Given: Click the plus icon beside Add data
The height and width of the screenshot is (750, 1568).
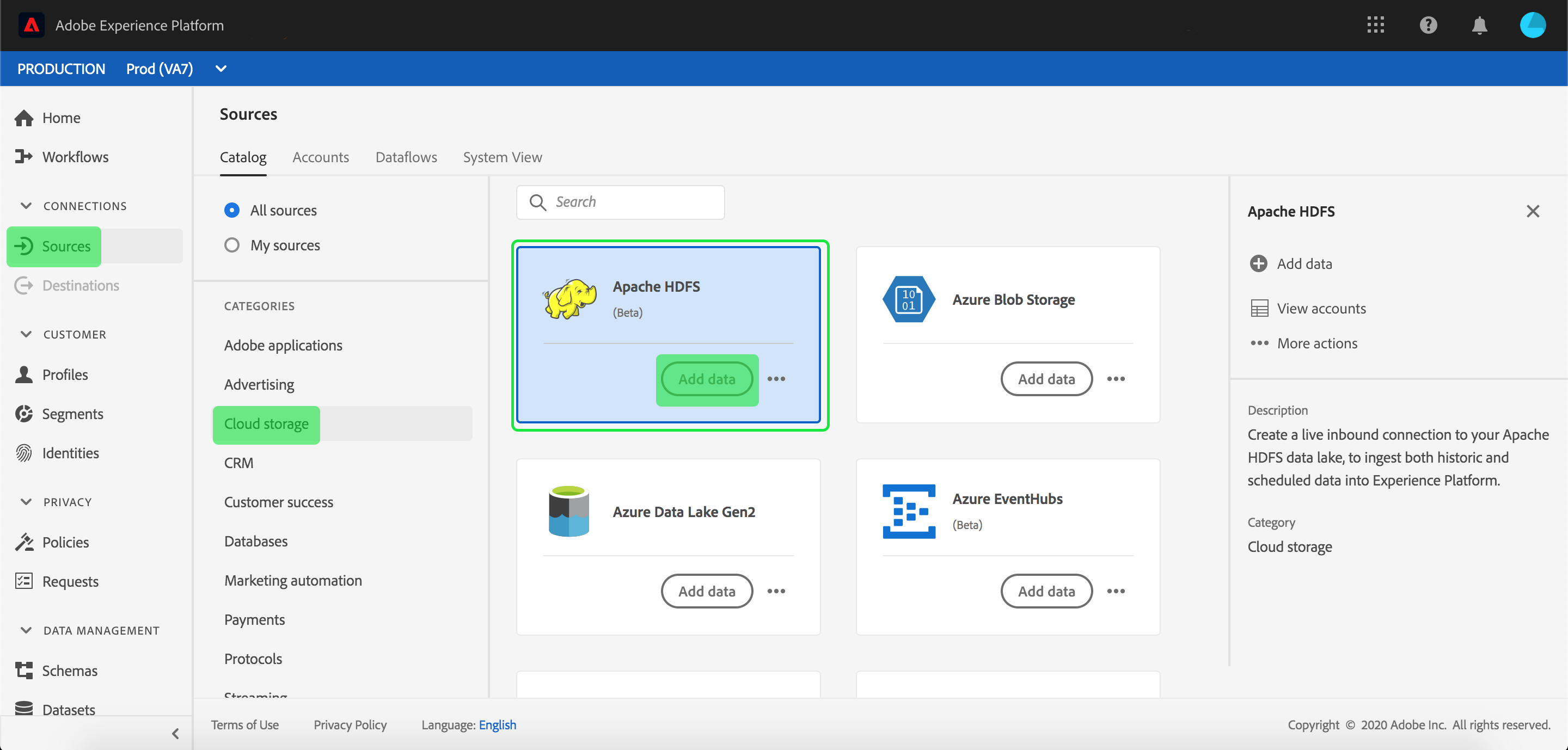Looking at the screenshot, I should pyautogui.click(x=1258, y=263).
